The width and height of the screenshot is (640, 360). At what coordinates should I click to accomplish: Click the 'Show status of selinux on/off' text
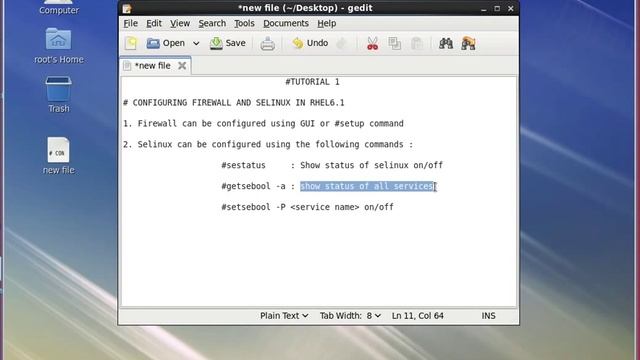click(371, 165)
